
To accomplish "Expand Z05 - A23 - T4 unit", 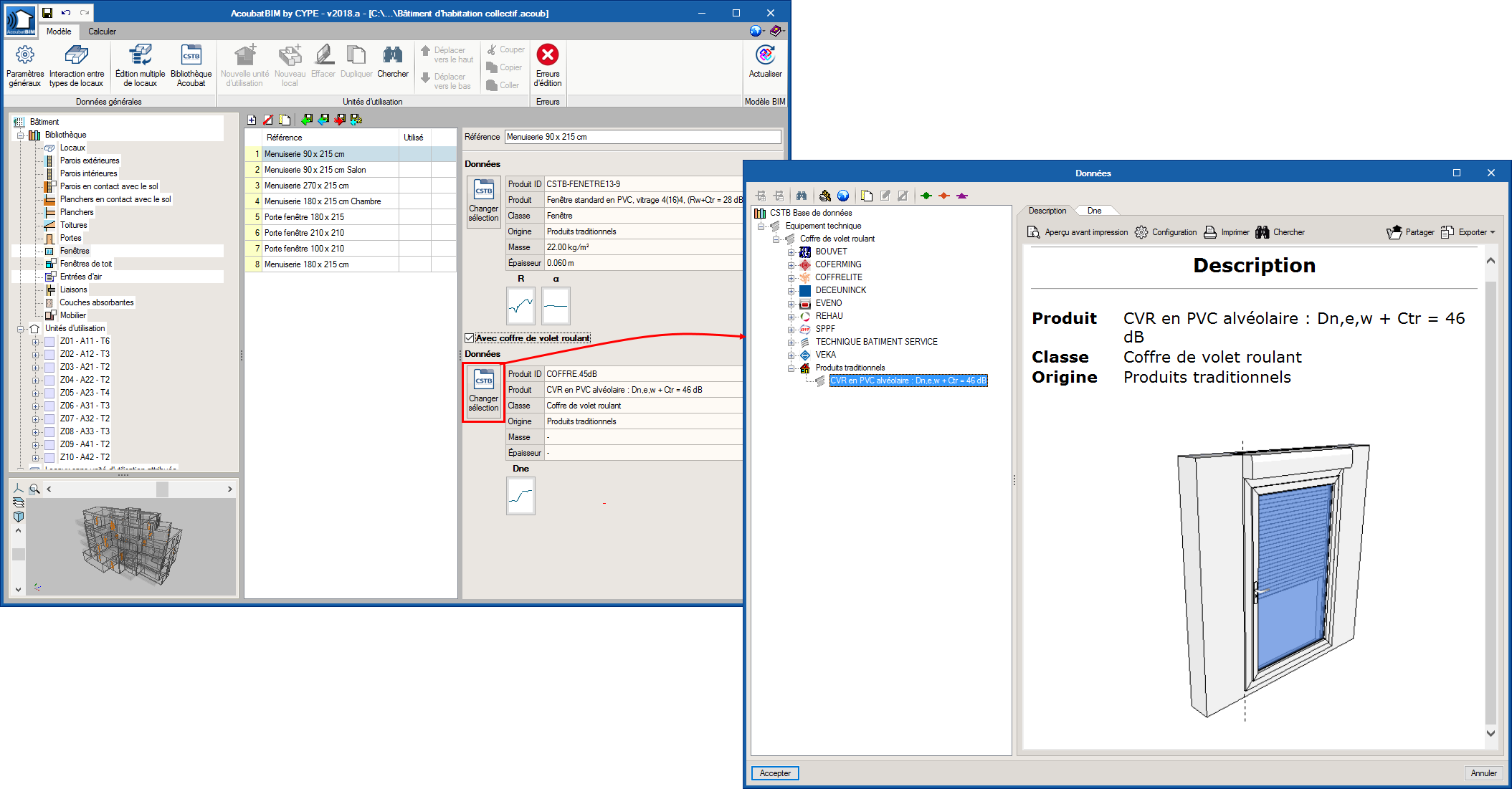I will (x=35, y=393).
